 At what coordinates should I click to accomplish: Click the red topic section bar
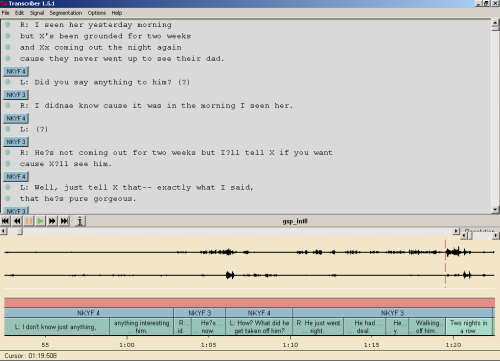click(249, 303)
